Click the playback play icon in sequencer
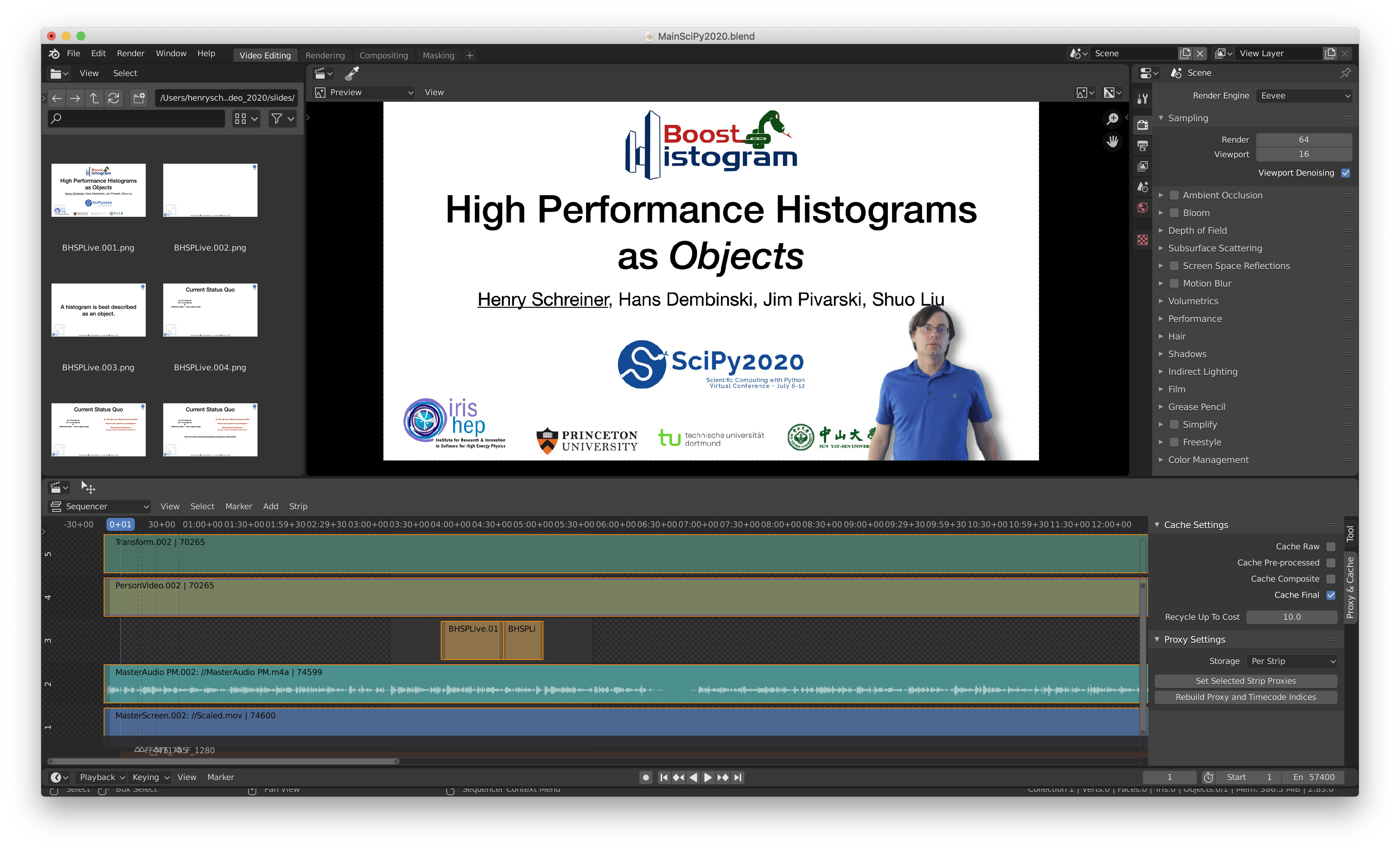Screen dimensions: 1400x851 point(705,777)
